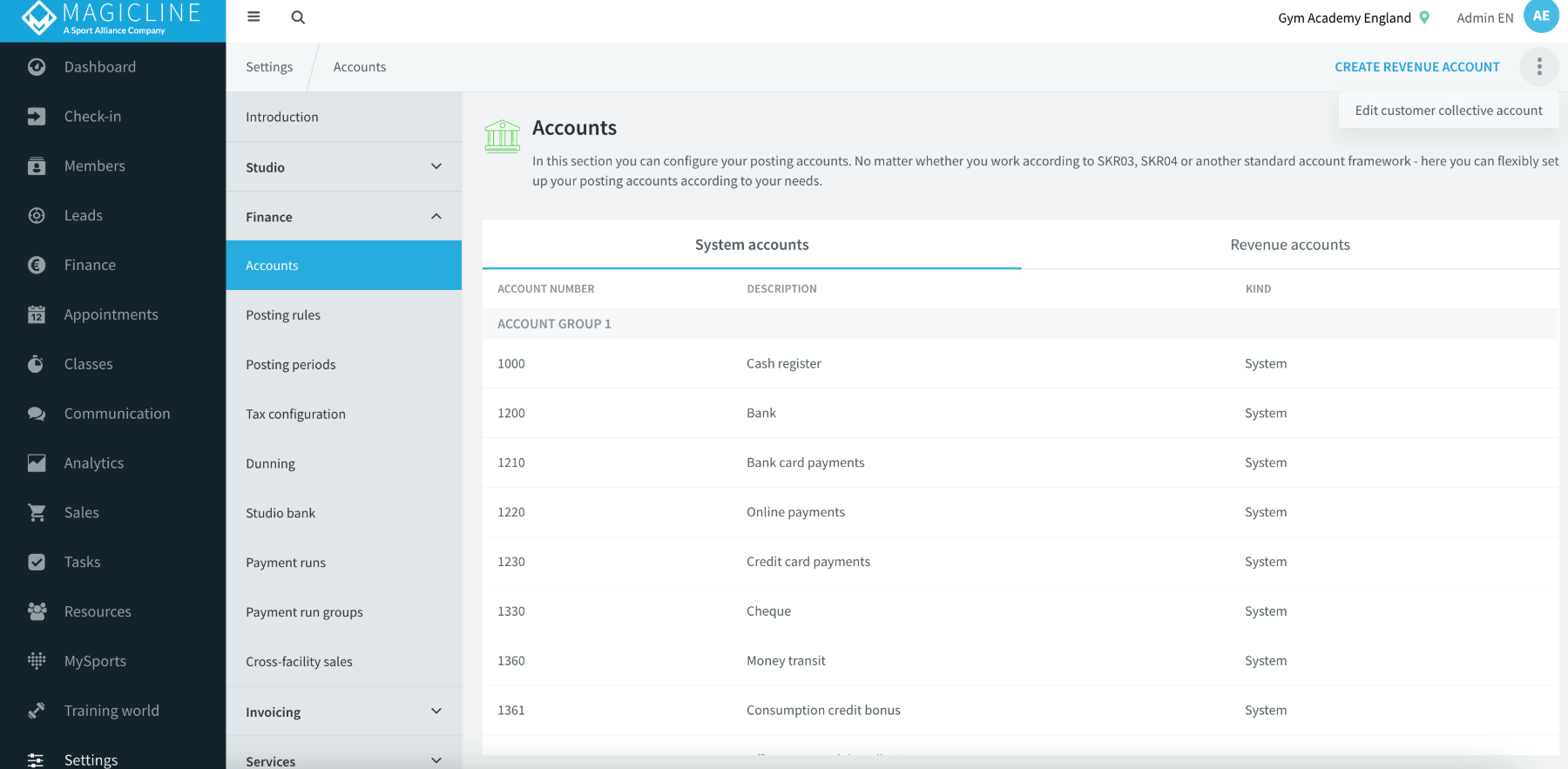This screenshot has width=1568, height=769.
Task: Open Tax configuration settings page
Action: coord(344,415)
